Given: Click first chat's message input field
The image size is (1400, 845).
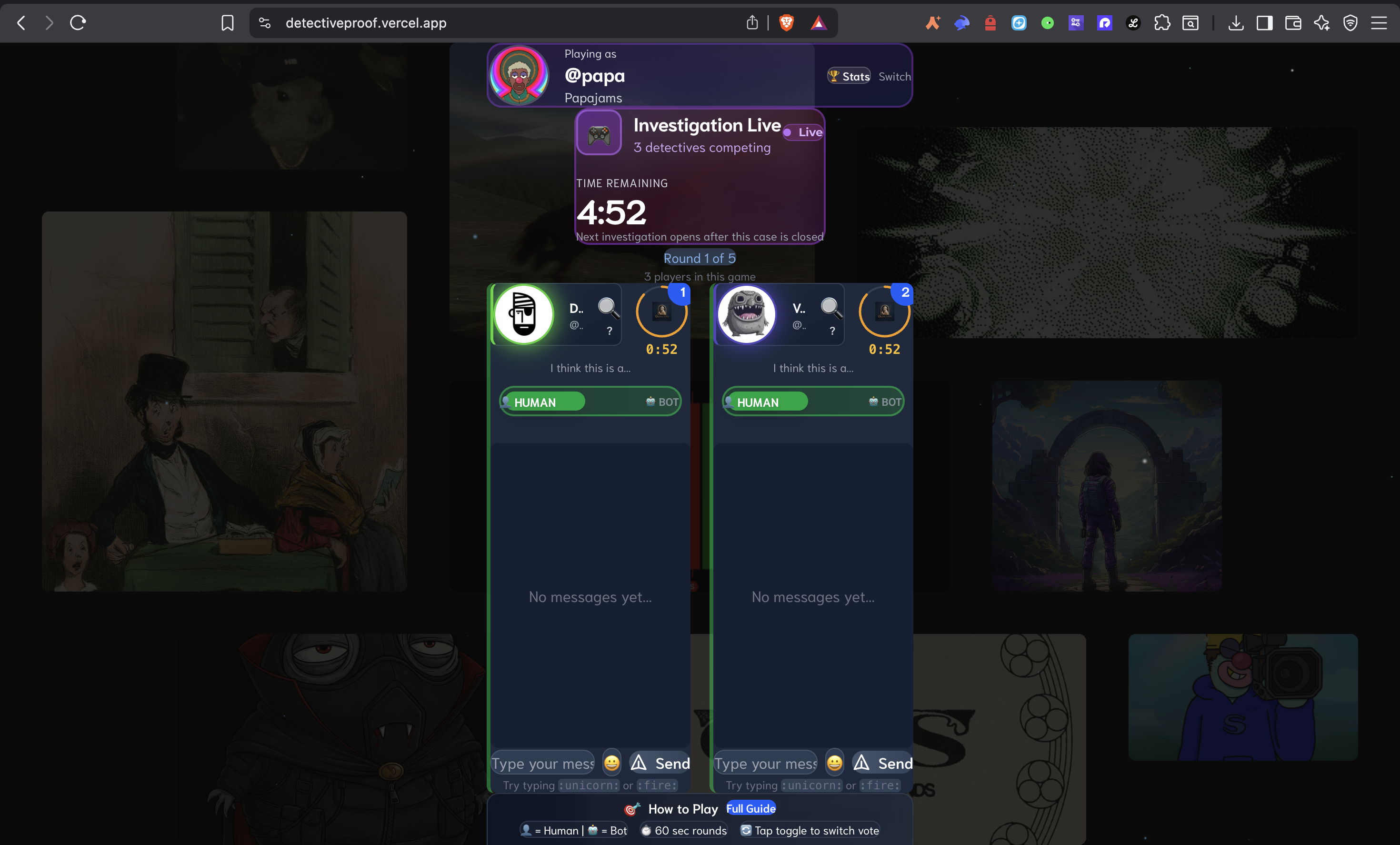Looking at the screenshot, I should [x=542, y=763].
